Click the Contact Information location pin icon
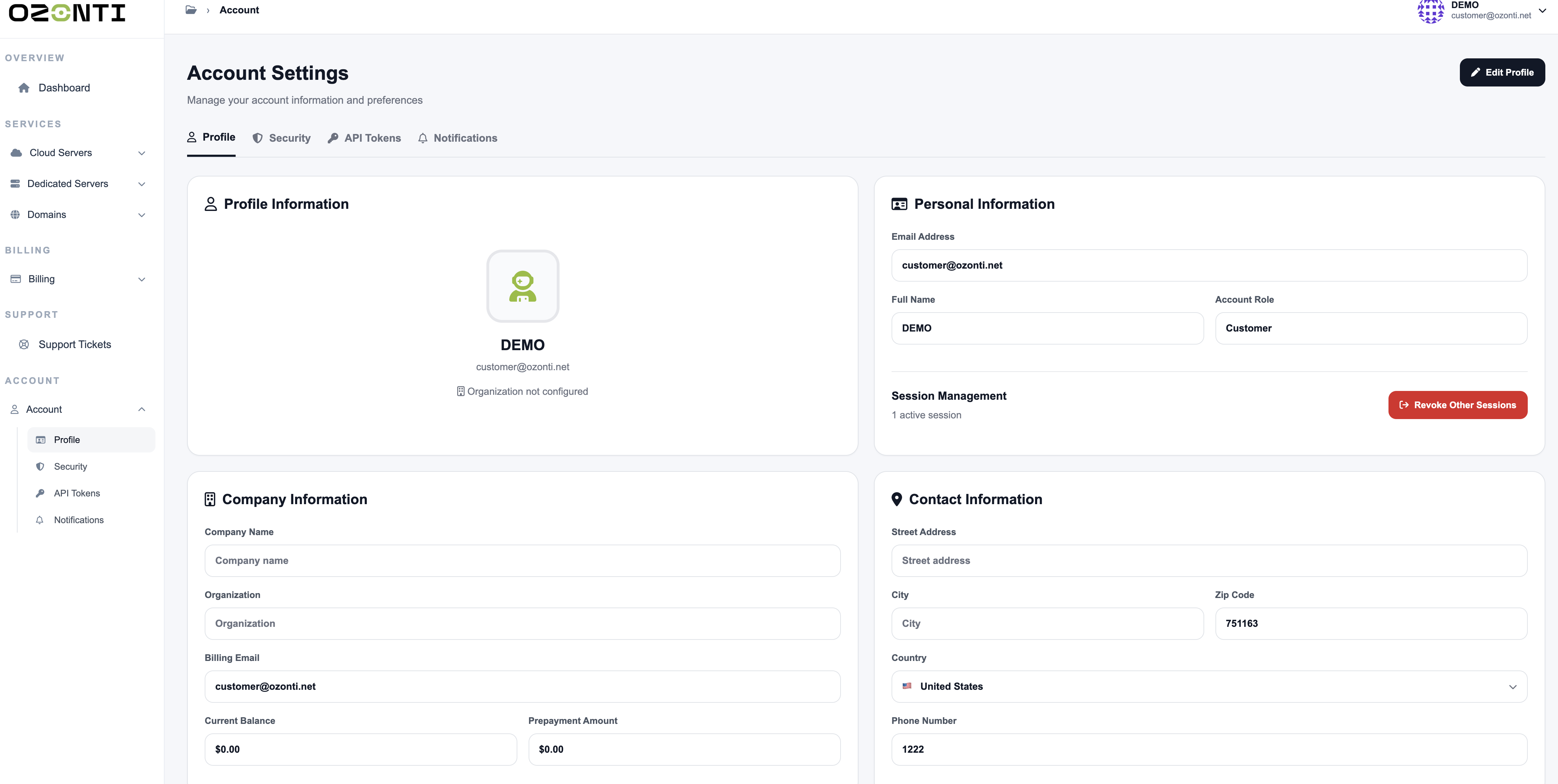Viewport: 1558px width, 784px height. coord(897,499)
